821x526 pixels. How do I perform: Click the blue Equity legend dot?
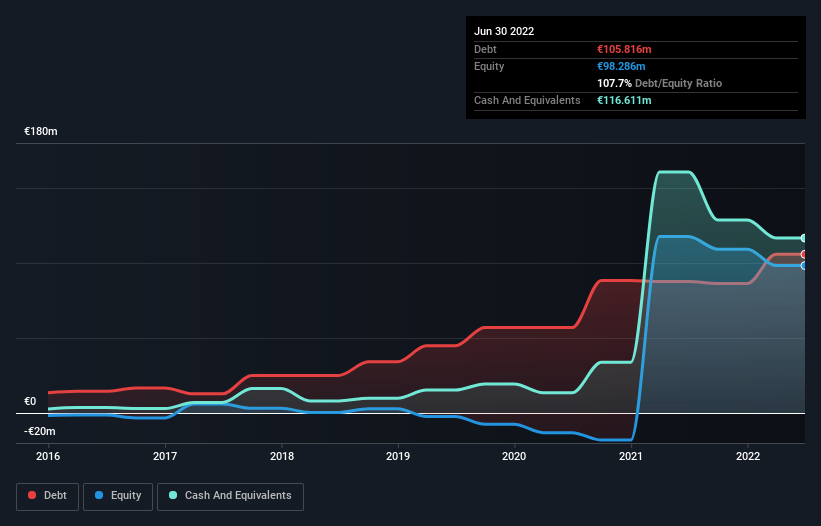click(99, 495)
